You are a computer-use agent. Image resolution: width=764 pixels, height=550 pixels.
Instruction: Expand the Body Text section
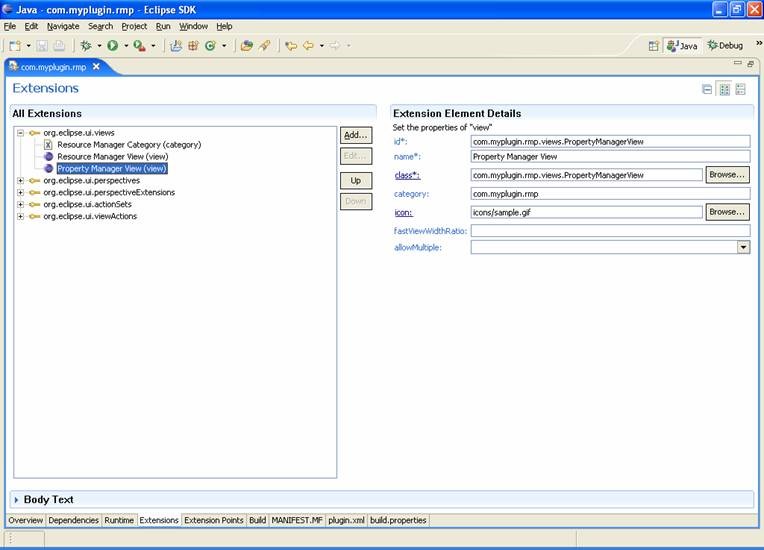tap(16, 500)
